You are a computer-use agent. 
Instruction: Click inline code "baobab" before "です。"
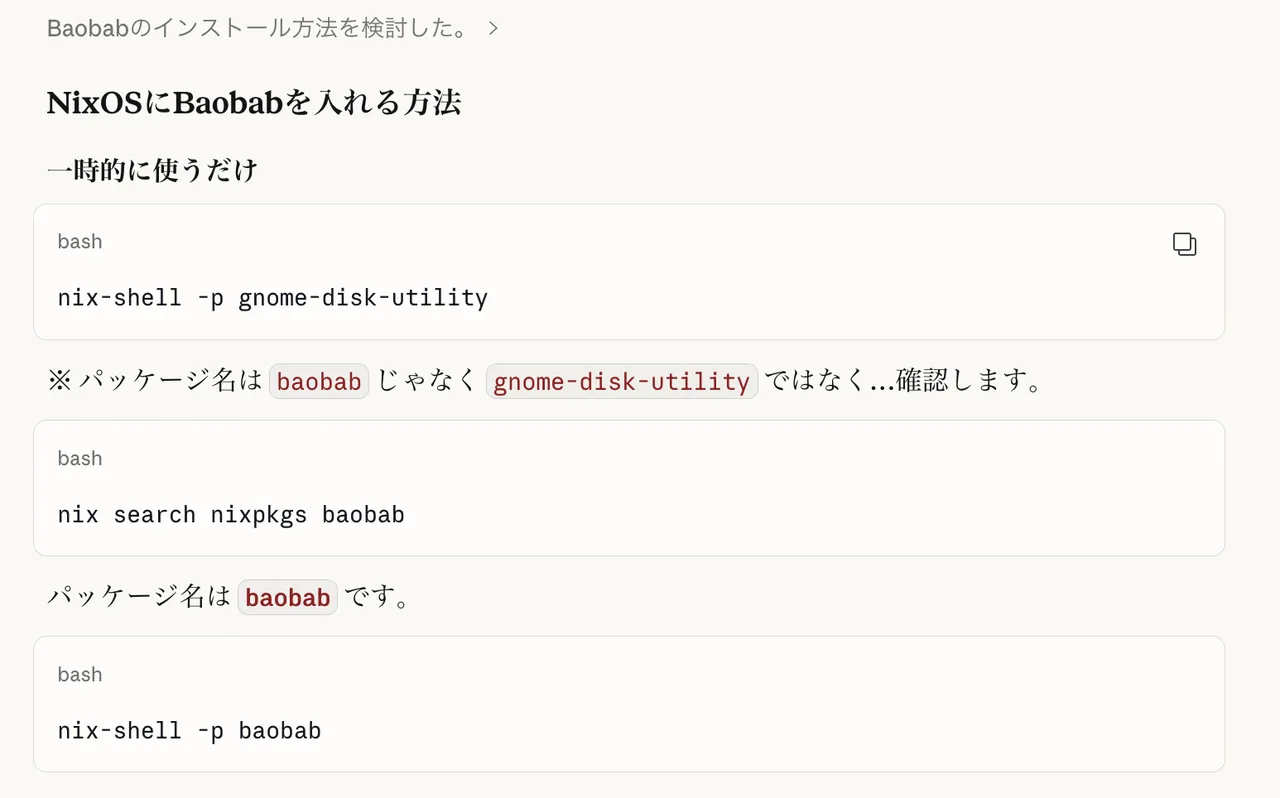(287, 598)
